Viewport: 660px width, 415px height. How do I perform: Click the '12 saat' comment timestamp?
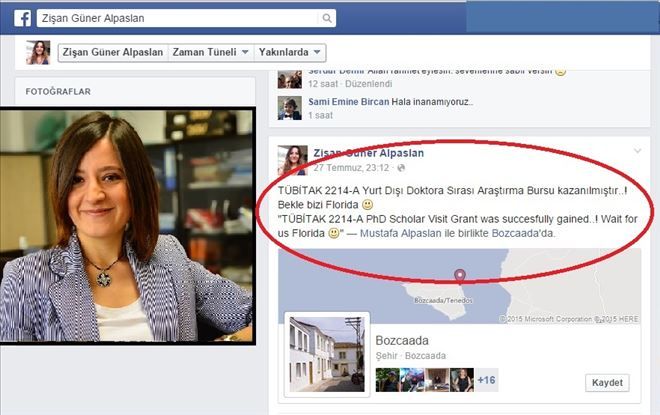tap(322, 84)
